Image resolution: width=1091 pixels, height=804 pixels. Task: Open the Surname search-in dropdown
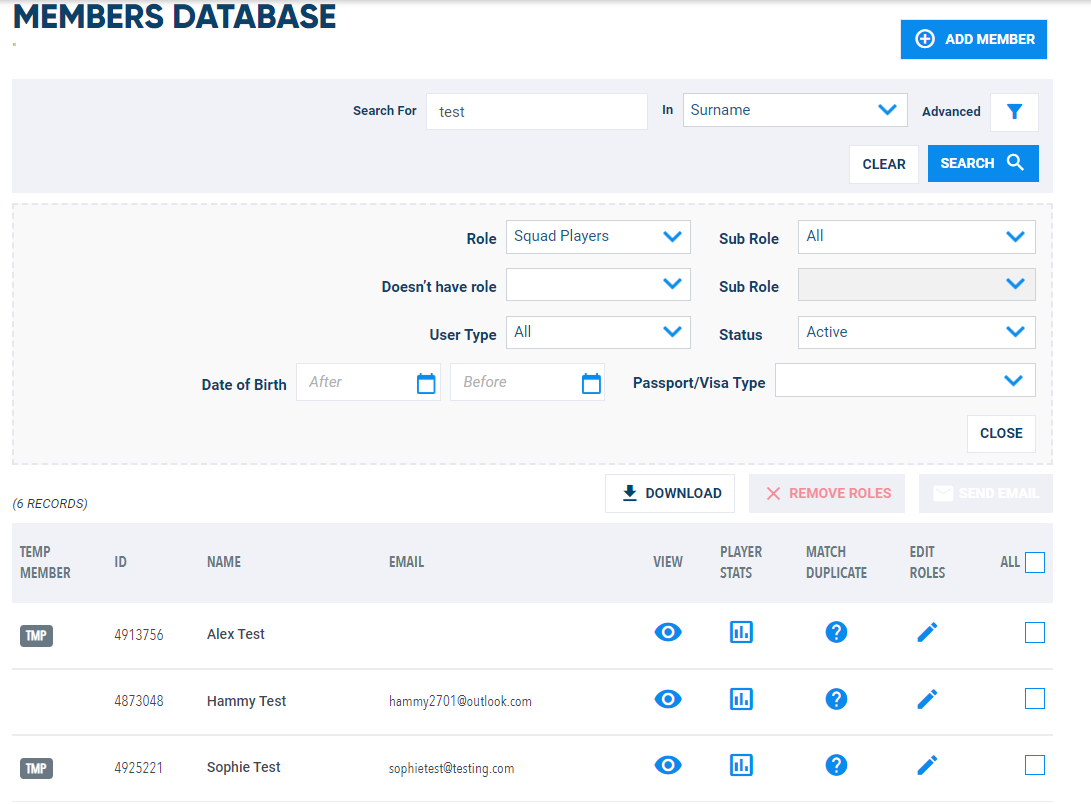coord(795,110)
